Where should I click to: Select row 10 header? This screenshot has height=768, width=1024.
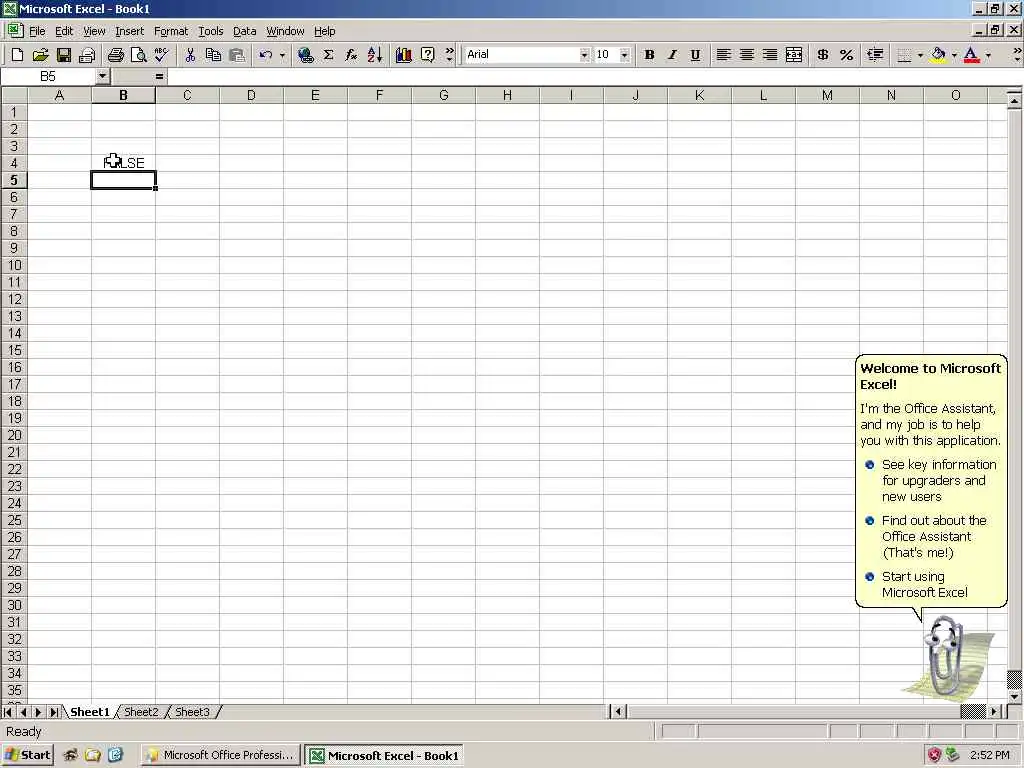click(x=14, y=265)
